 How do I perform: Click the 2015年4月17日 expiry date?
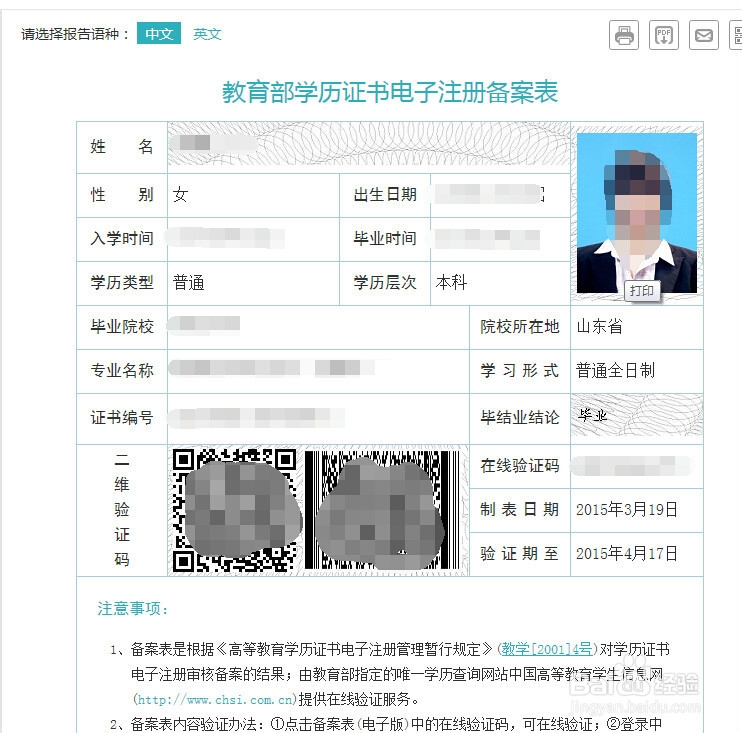[x=627, y=553]
